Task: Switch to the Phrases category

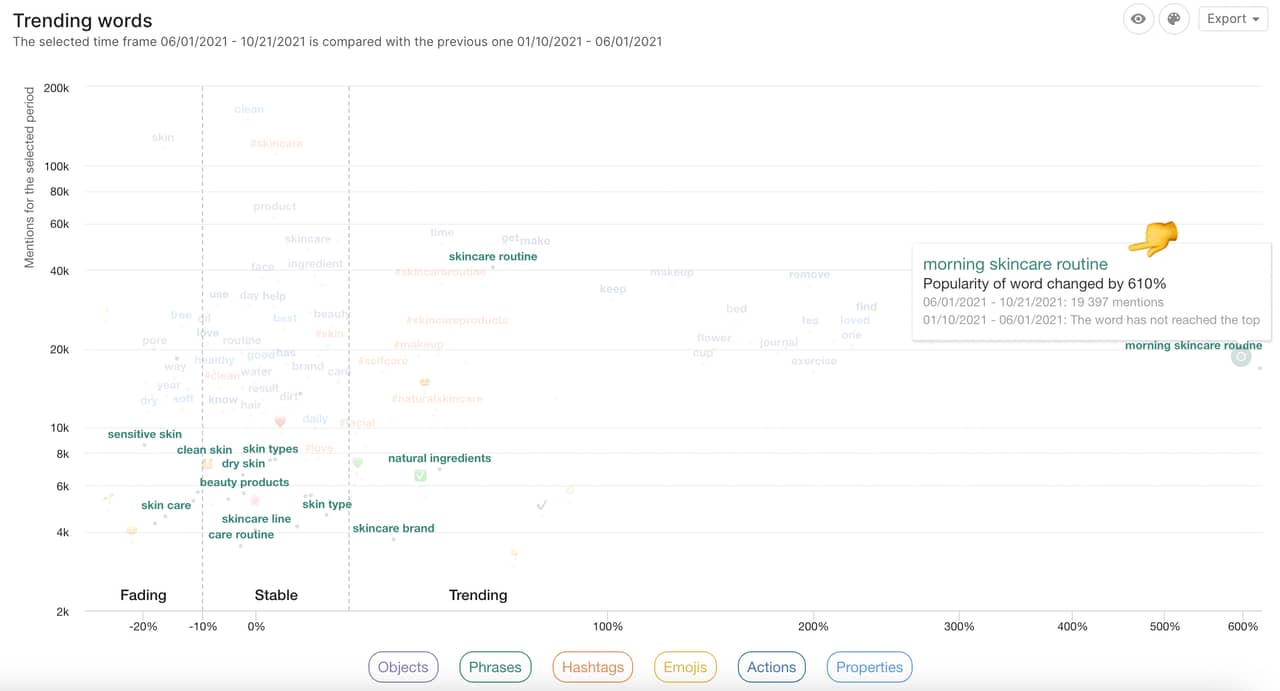Action: 495,667
